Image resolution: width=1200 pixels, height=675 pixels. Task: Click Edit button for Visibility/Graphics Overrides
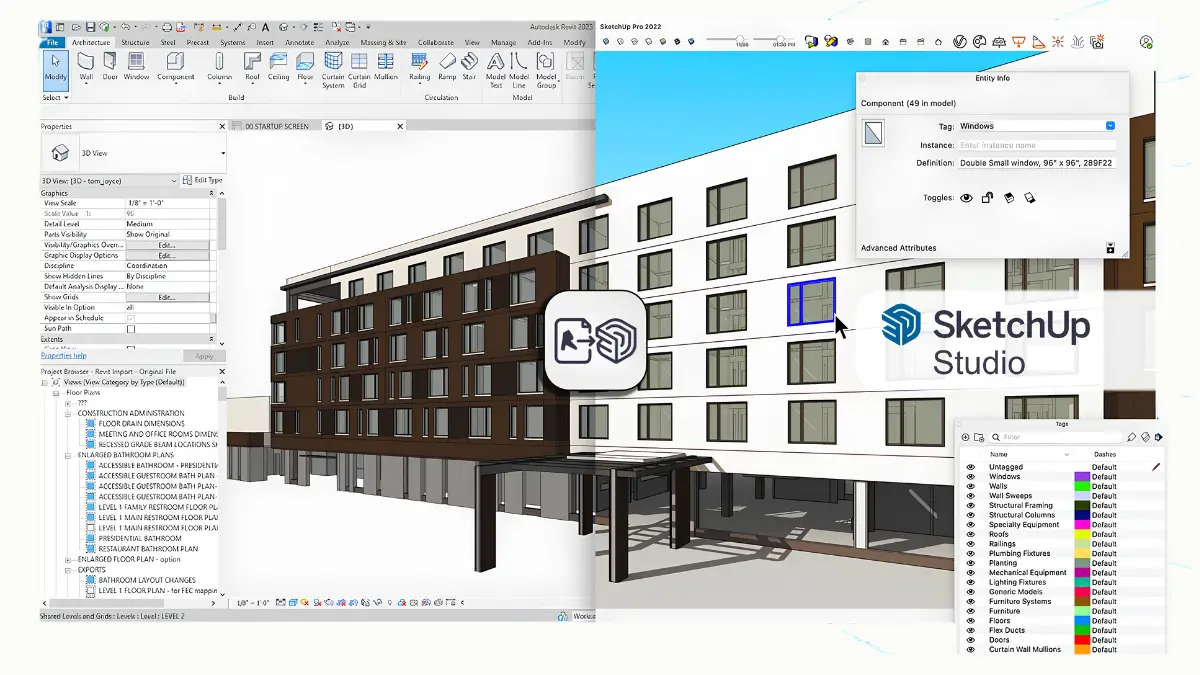coord(167,244)
